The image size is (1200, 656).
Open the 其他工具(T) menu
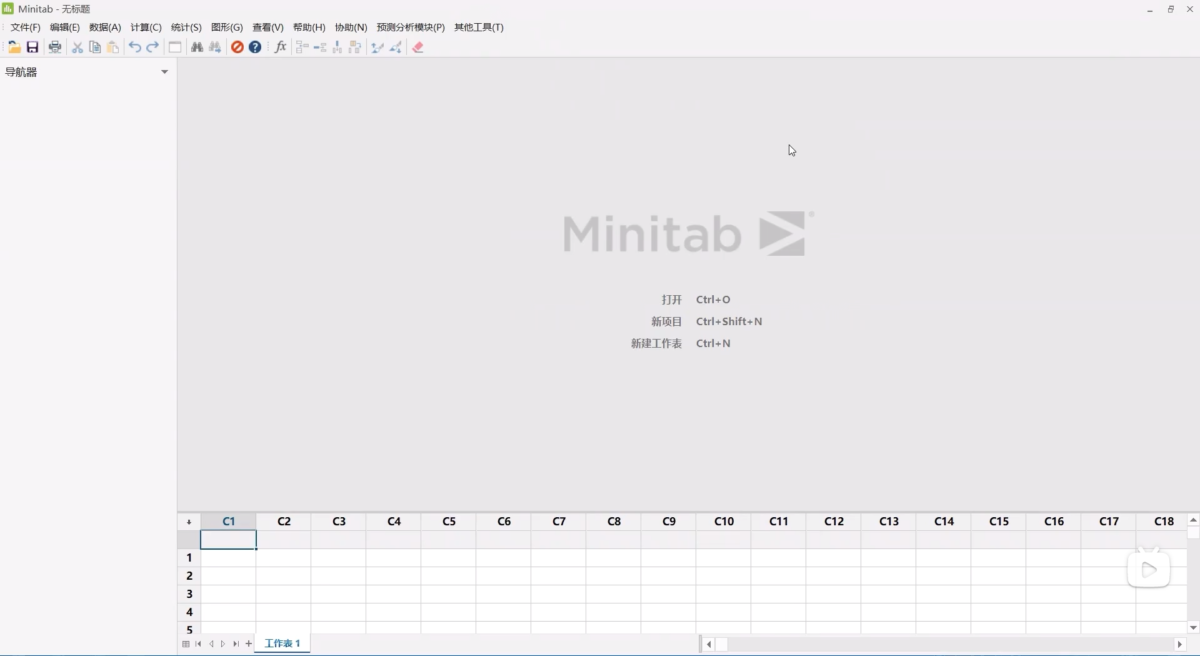click(479, 27)
